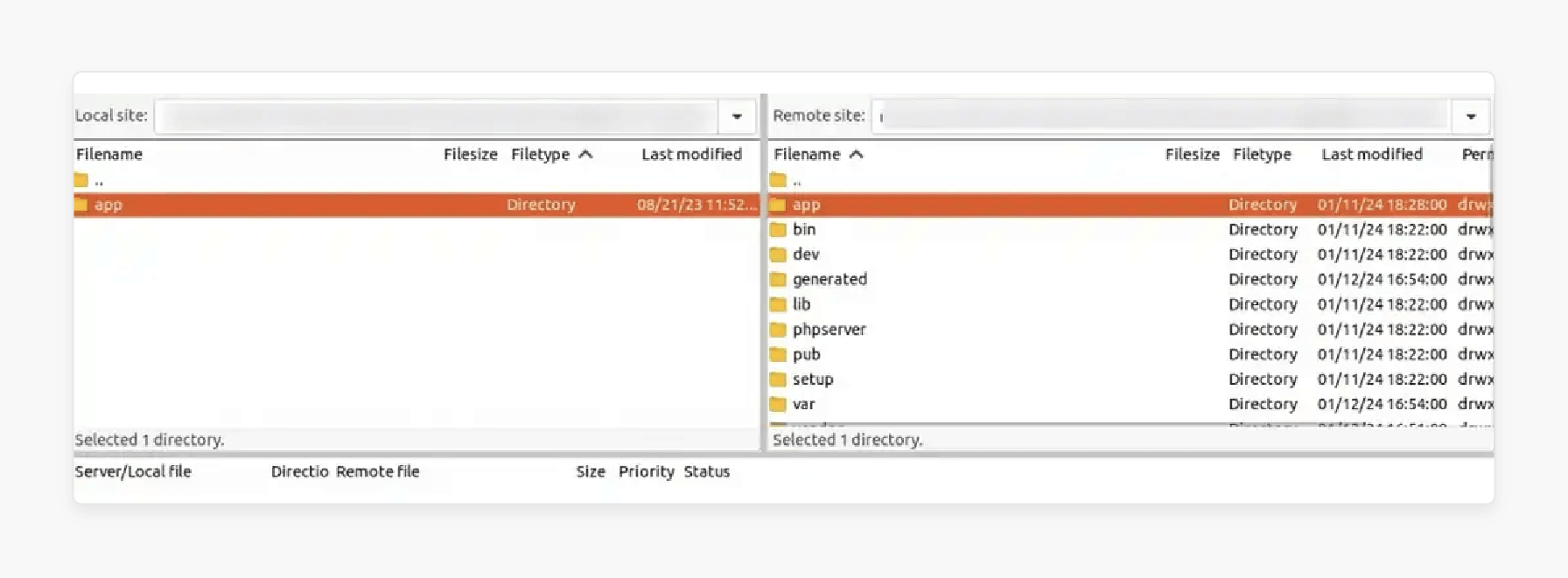Open the Local site path dropdown
The width and height of the screenshot is (1568, 578).
click(x=737, y=116)
